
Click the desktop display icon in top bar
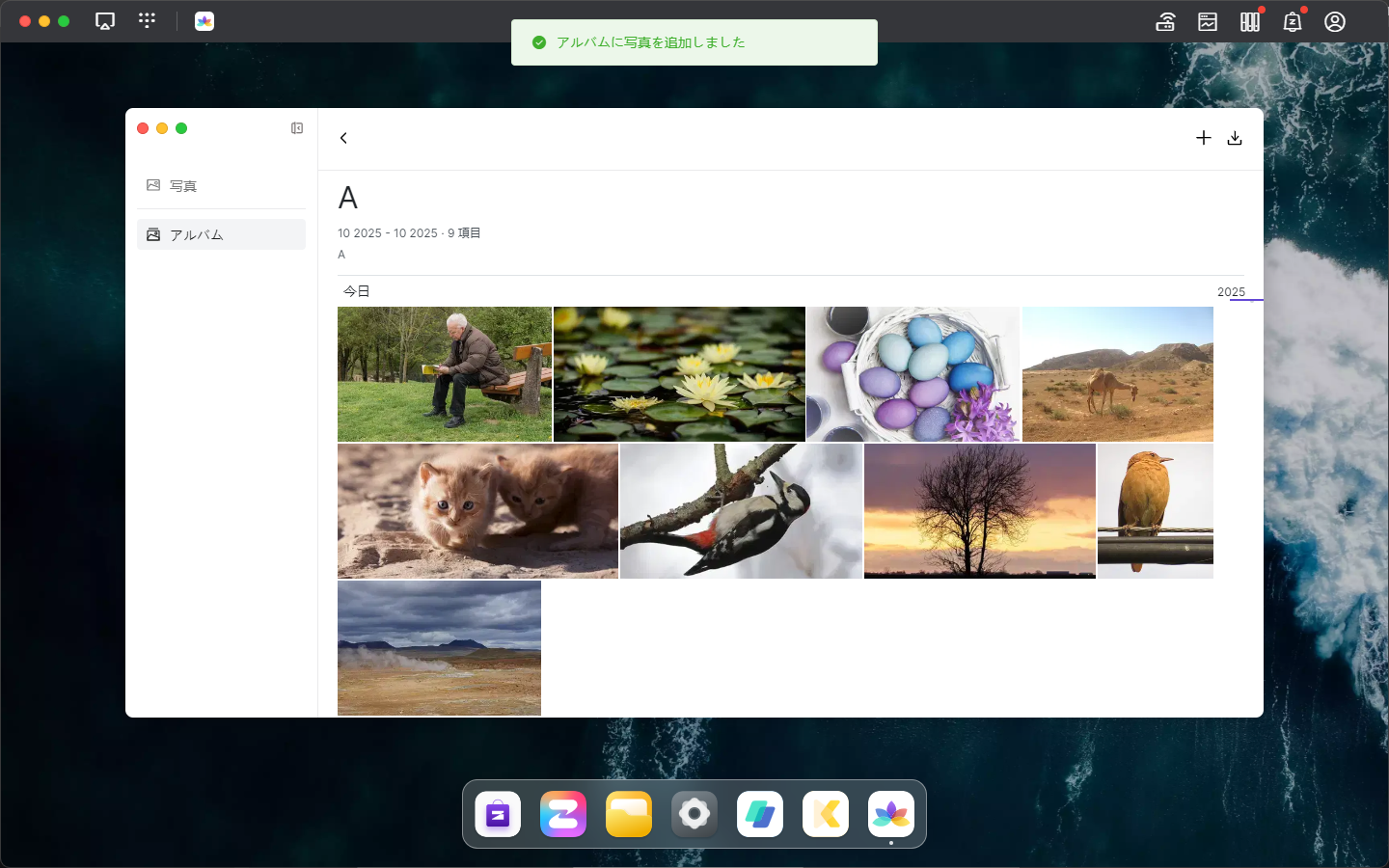tap(105, 21)
